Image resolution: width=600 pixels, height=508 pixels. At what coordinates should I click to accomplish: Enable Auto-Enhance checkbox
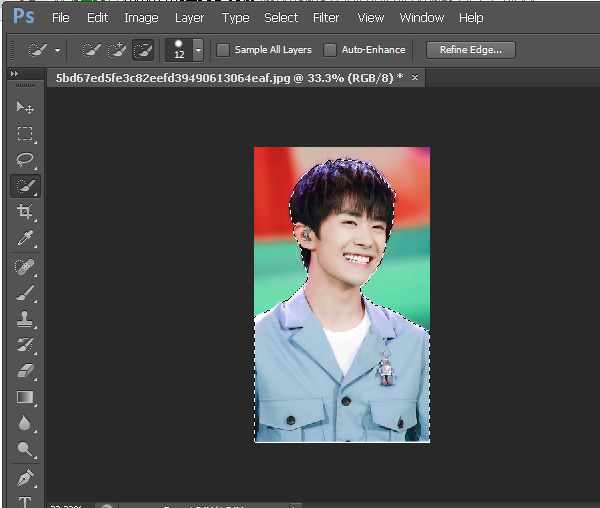(330, 50)
